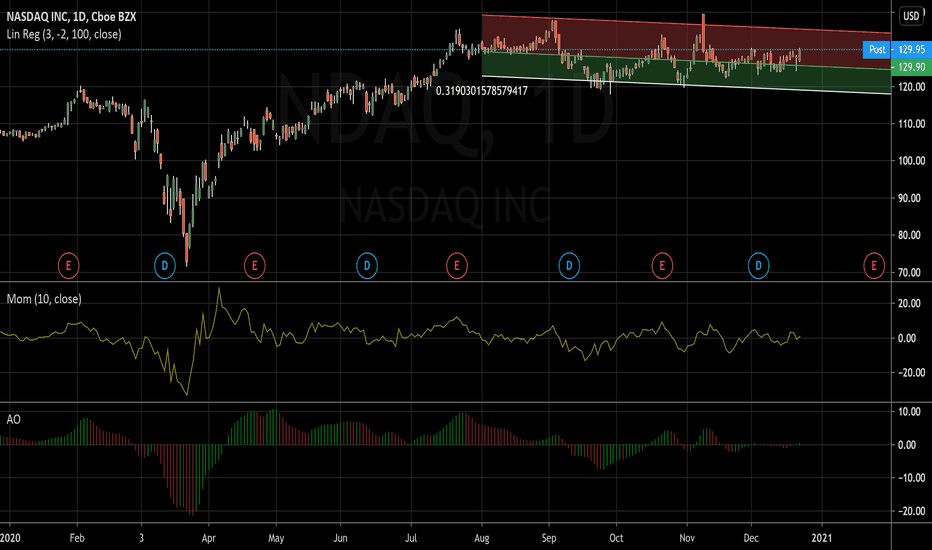Open the earnings marker in late July
The height and width of the screenshot is (550, 932).
[456, 266]
